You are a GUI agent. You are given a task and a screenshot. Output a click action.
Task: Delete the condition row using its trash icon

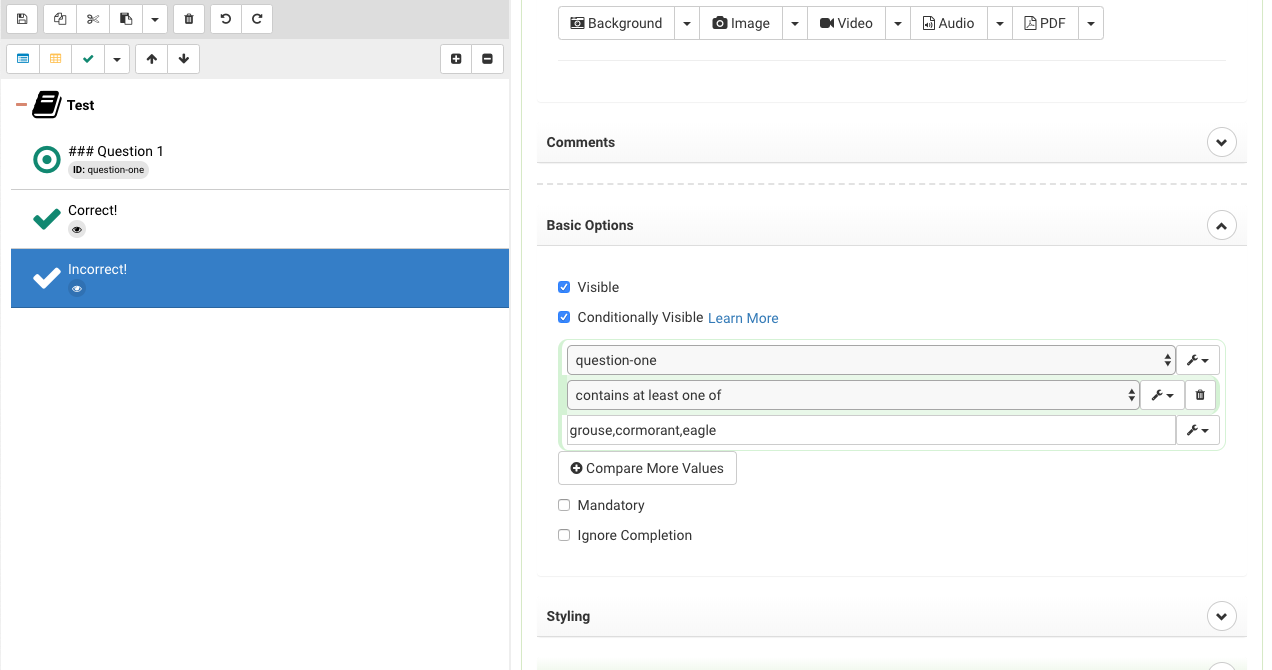pos(1201,395)
